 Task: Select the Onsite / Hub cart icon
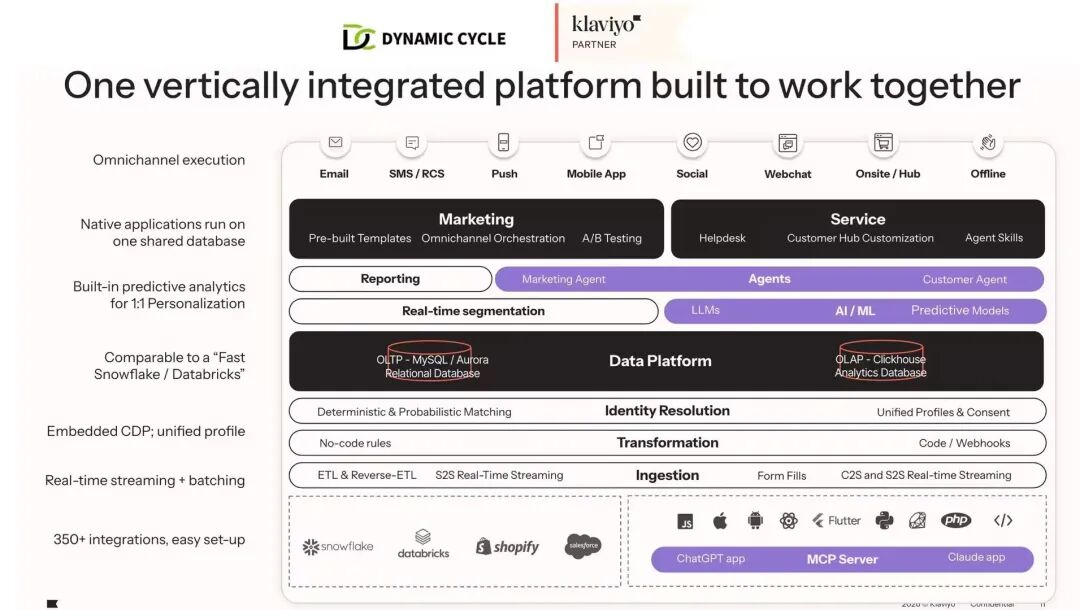[x=883, y=143]
